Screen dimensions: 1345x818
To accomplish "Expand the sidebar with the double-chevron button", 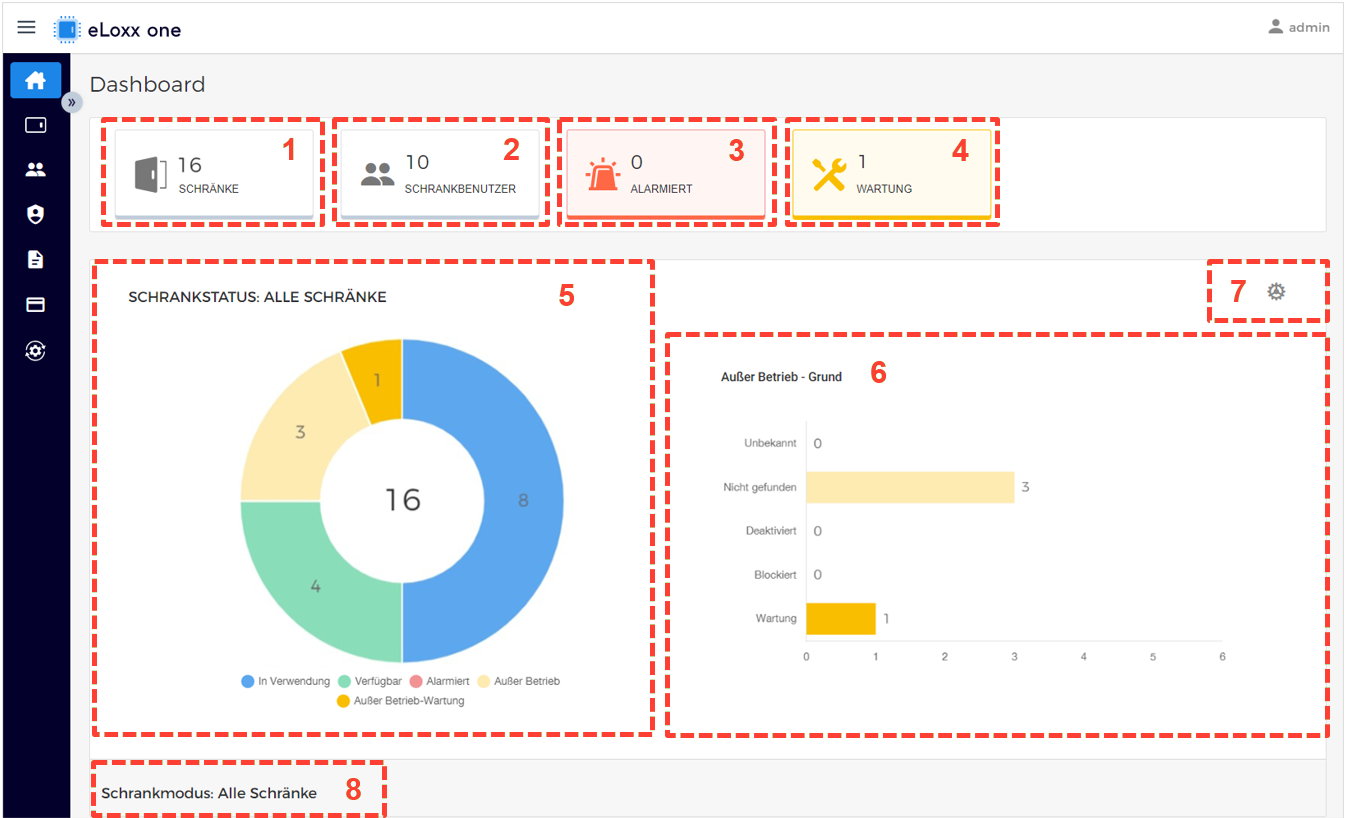I will [72, 102].
